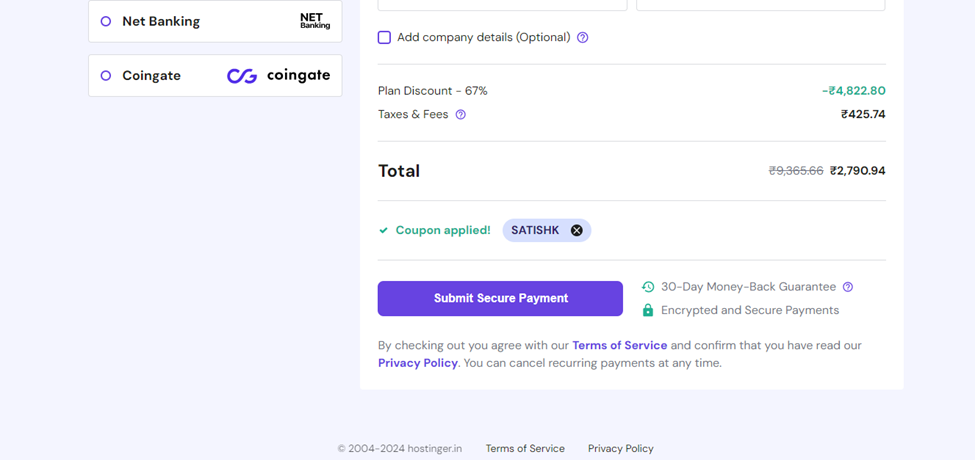This screenshot has width=975, height=460.
Task: Click the green coupon applied checkmark
Action: pyautogui.click(x=384, y=231)
